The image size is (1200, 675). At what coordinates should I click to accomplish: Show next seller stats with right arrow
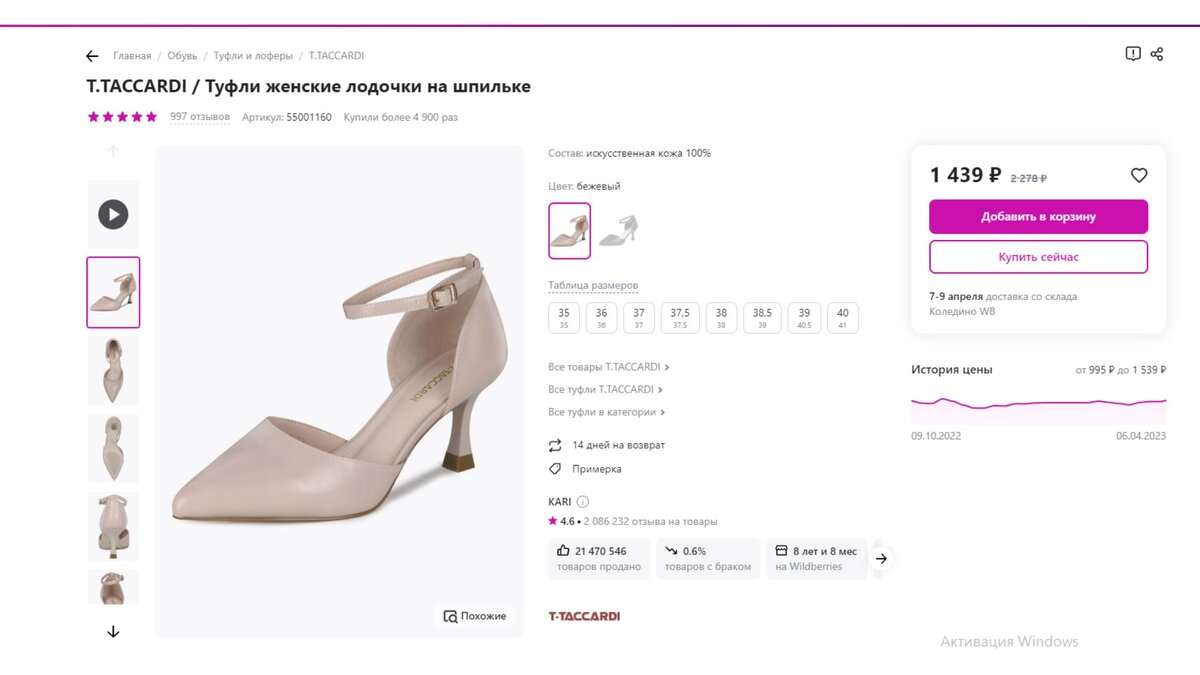pyautogui.click(x=881, y=559)
